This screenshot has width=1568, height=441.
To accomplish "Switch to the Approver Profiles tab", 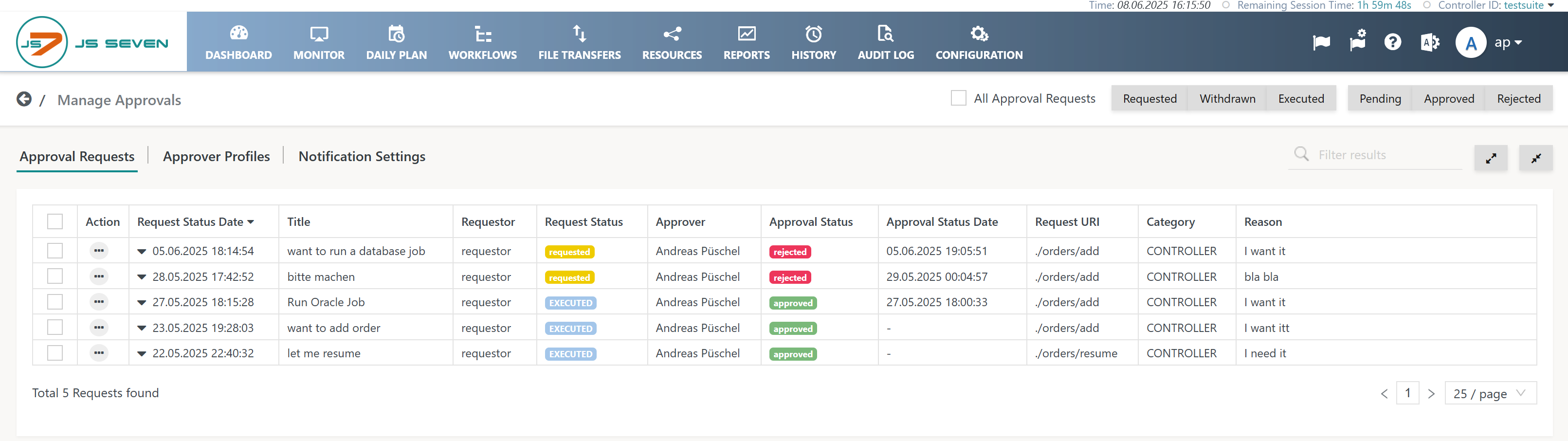I will point(216,157).
